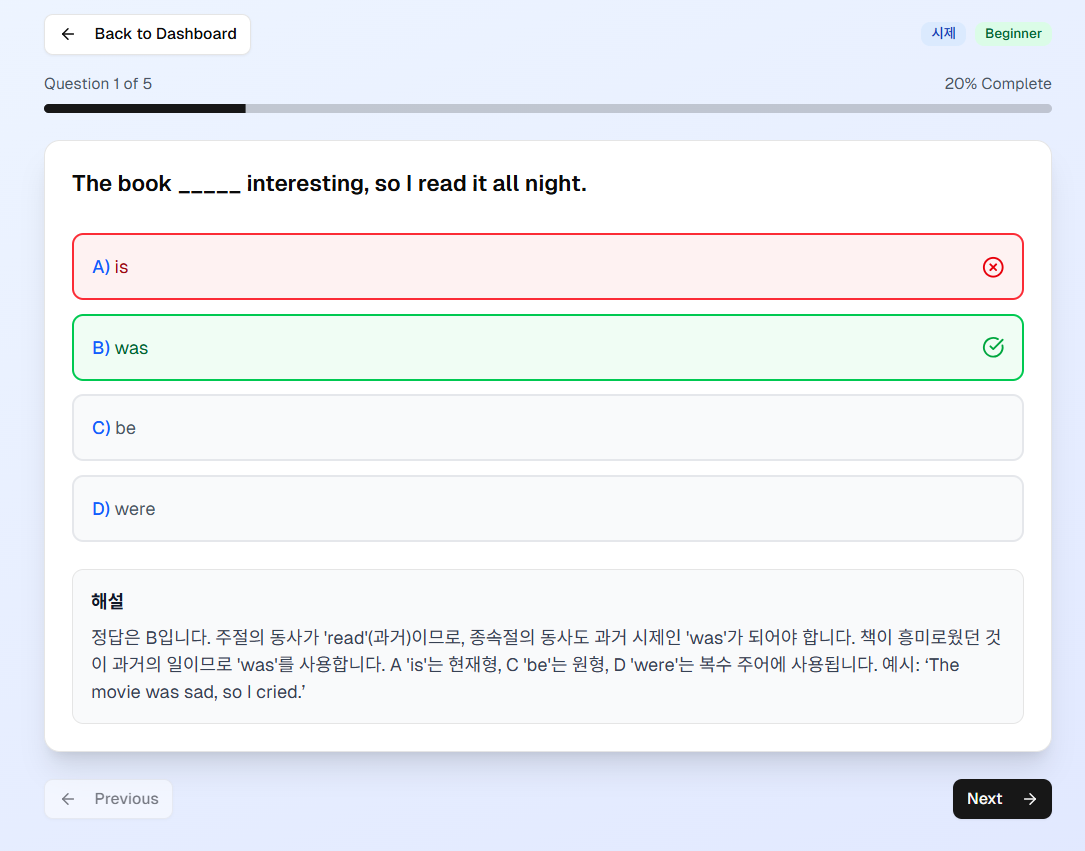Image resolution: width=1085 pixels, height=851 pixels.
Task: Click the Question 1 of 5 label
Action: 98,84
